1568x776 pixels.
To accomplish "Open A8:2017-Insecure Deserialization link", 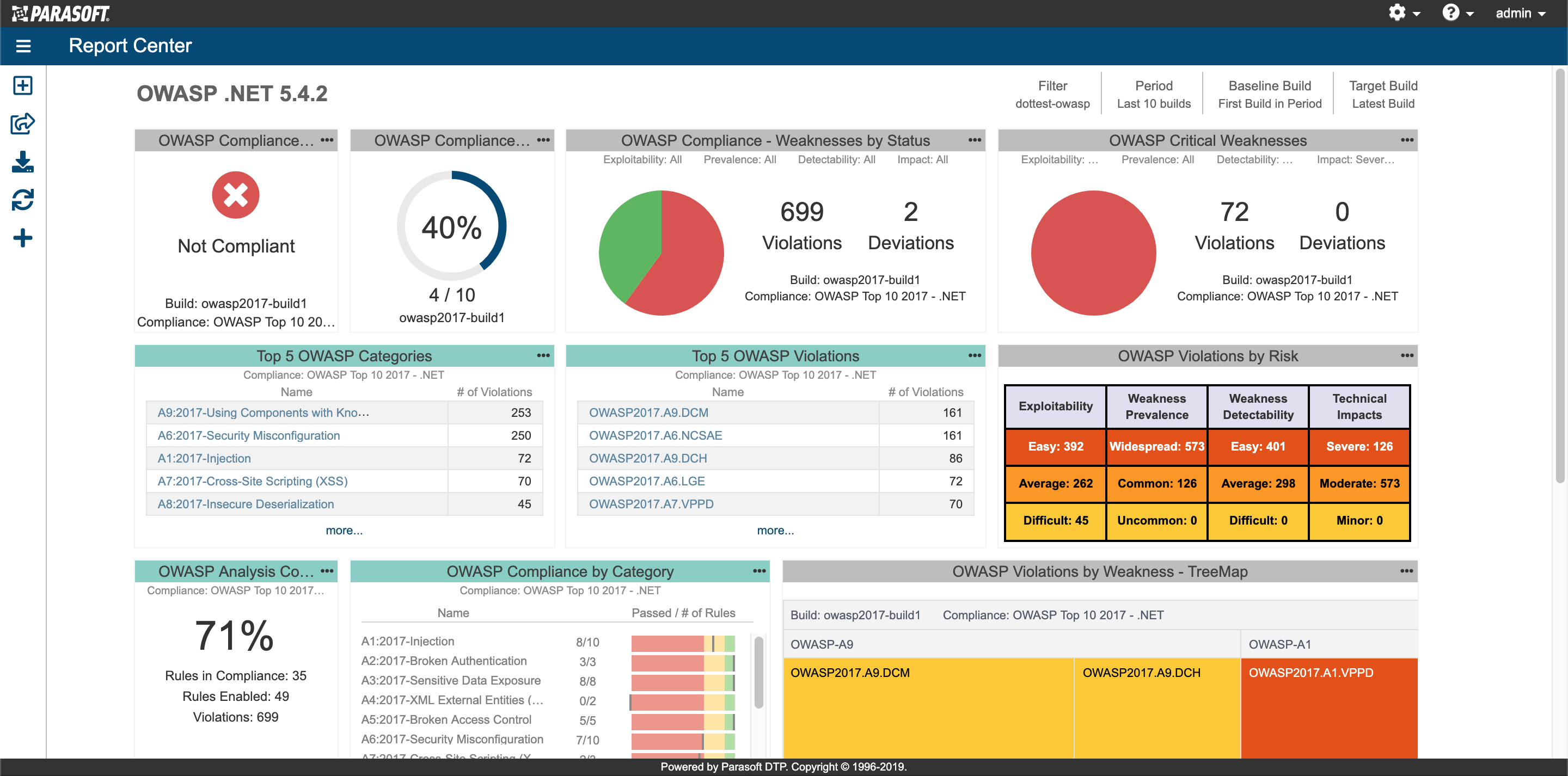I will point(246,504).
